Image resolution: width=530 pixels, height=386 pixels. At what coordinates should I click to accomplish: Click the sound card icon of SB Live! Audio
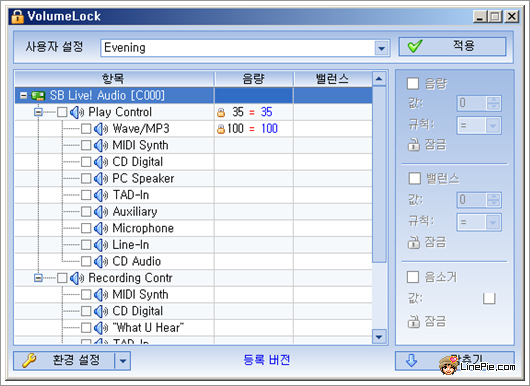tap(38, 96)
